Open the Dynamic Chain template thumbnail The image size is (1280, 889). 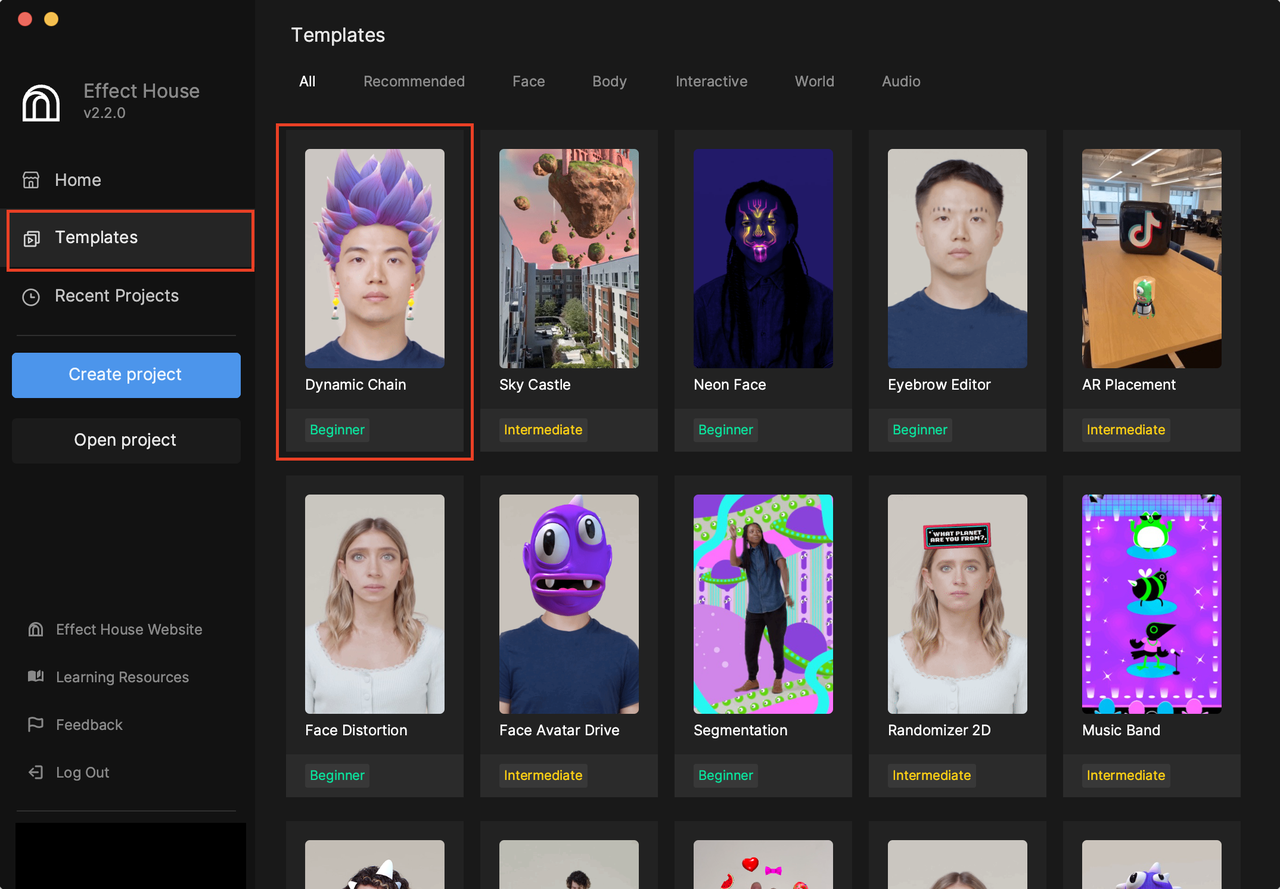pyautogui.click(x=375, y=259)
